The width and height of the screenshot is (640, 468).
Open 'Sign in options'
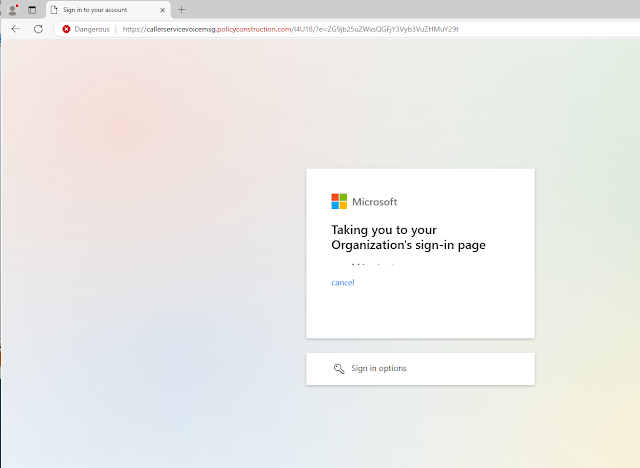420,369
